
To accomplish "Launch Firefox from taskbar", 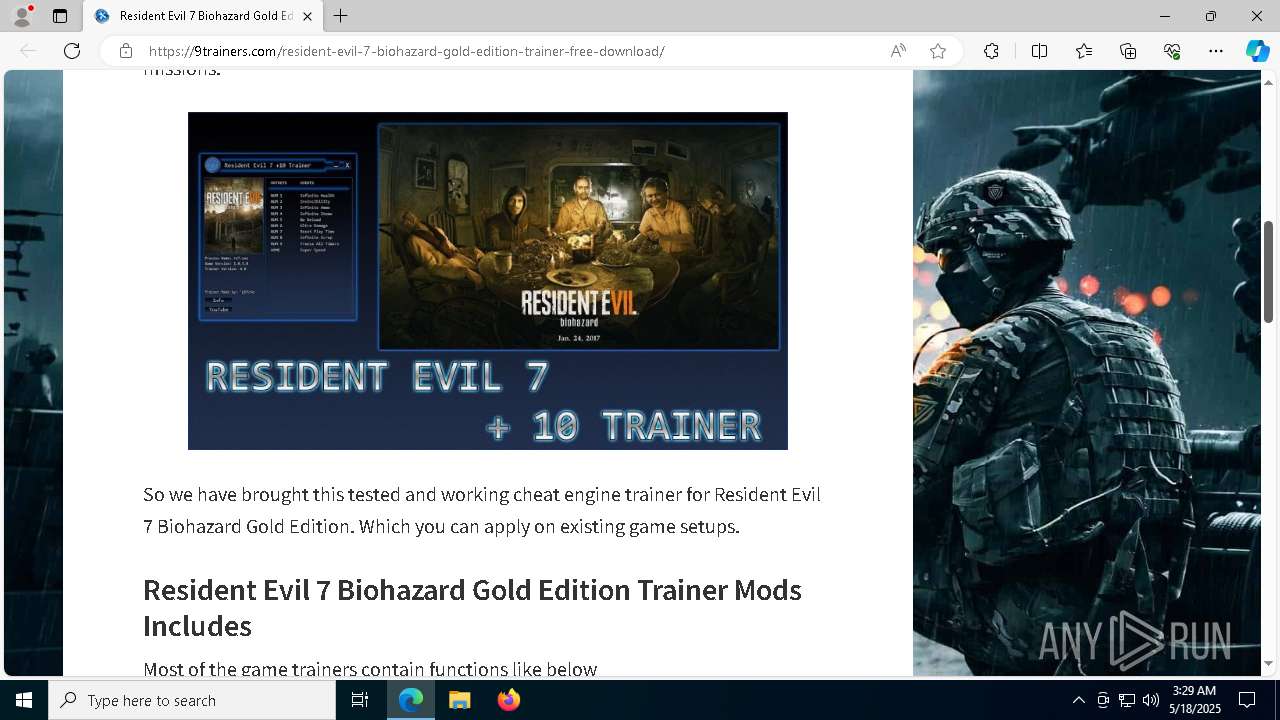I will coord(508,700).
